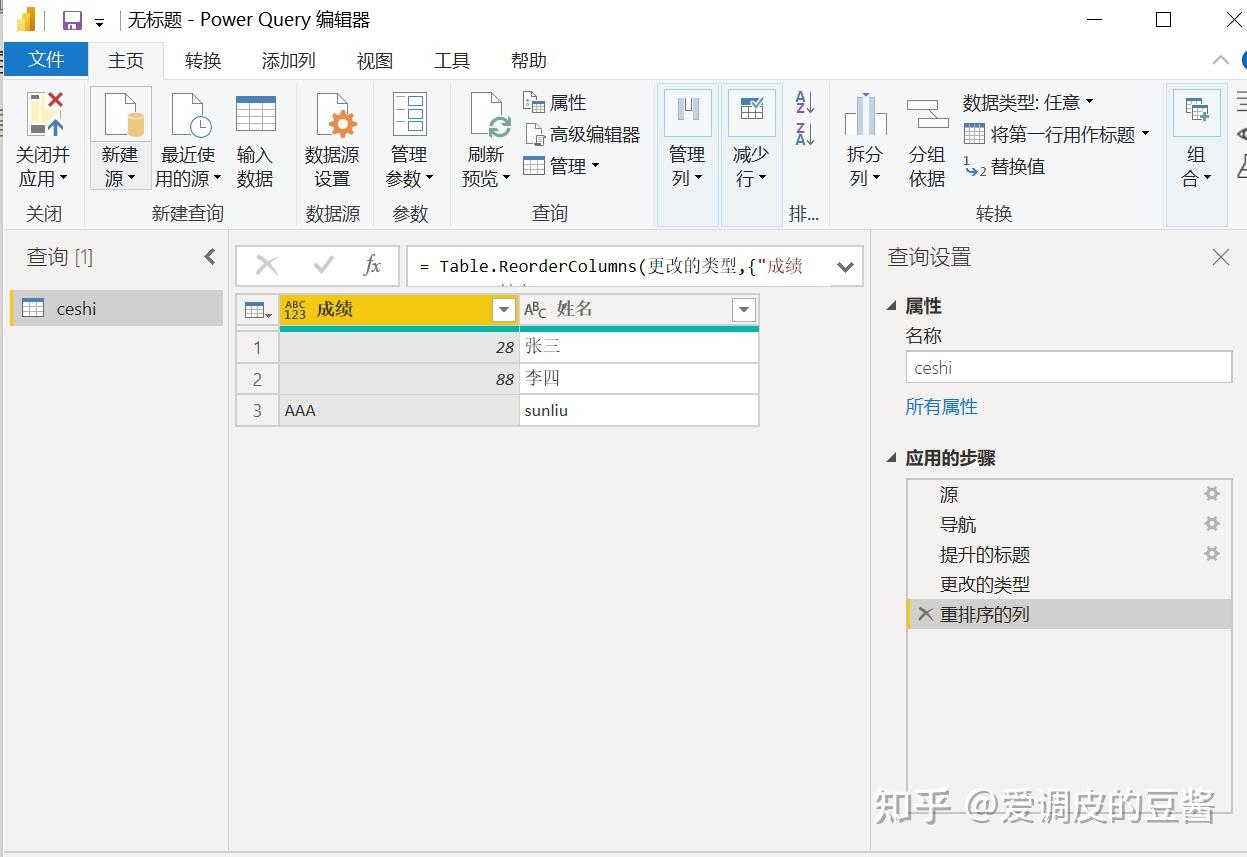The width and height of the screenshot is (1247, 857).
Task: Open the filter dropdown on 姓名 column
Action: (743, 310)
